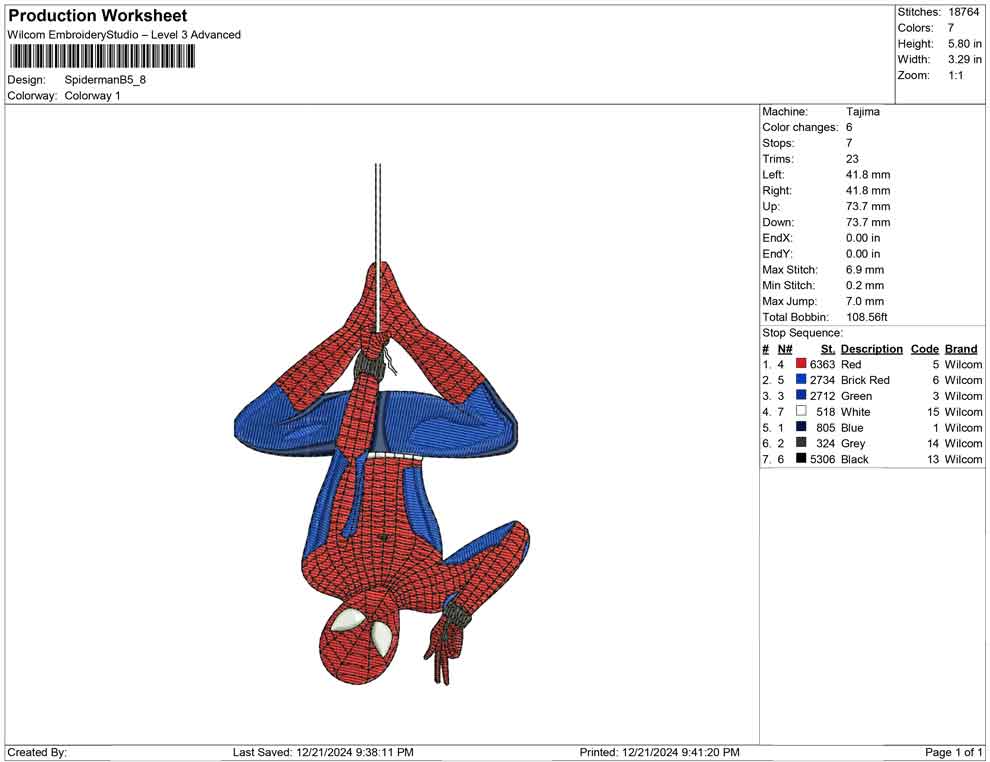Screen dimensions: 990x762
Task: Click the Machine value Tajima
Action: pos(862,112)
